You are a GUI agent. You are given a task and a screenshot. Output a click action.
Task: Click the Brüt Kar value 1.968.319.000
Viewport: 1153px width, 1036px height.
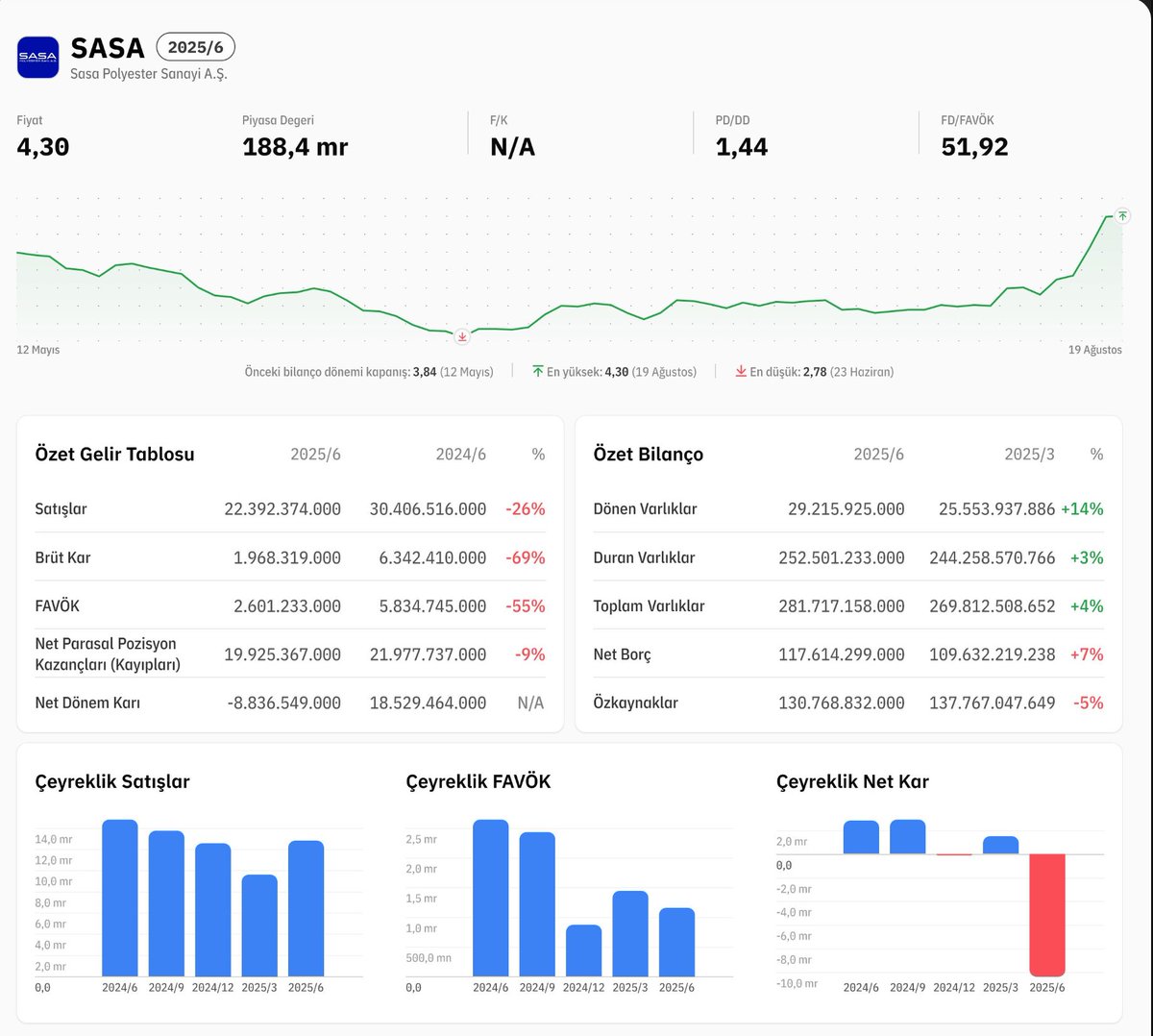pos(287,557)
